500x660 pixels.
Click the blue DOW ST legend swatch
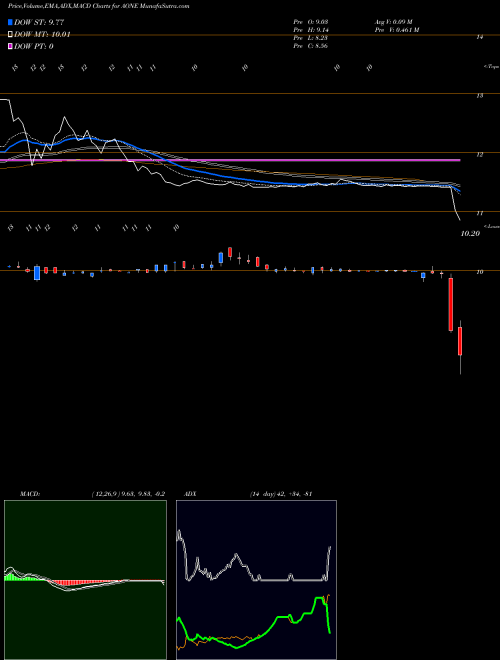[x=10, y=22]
